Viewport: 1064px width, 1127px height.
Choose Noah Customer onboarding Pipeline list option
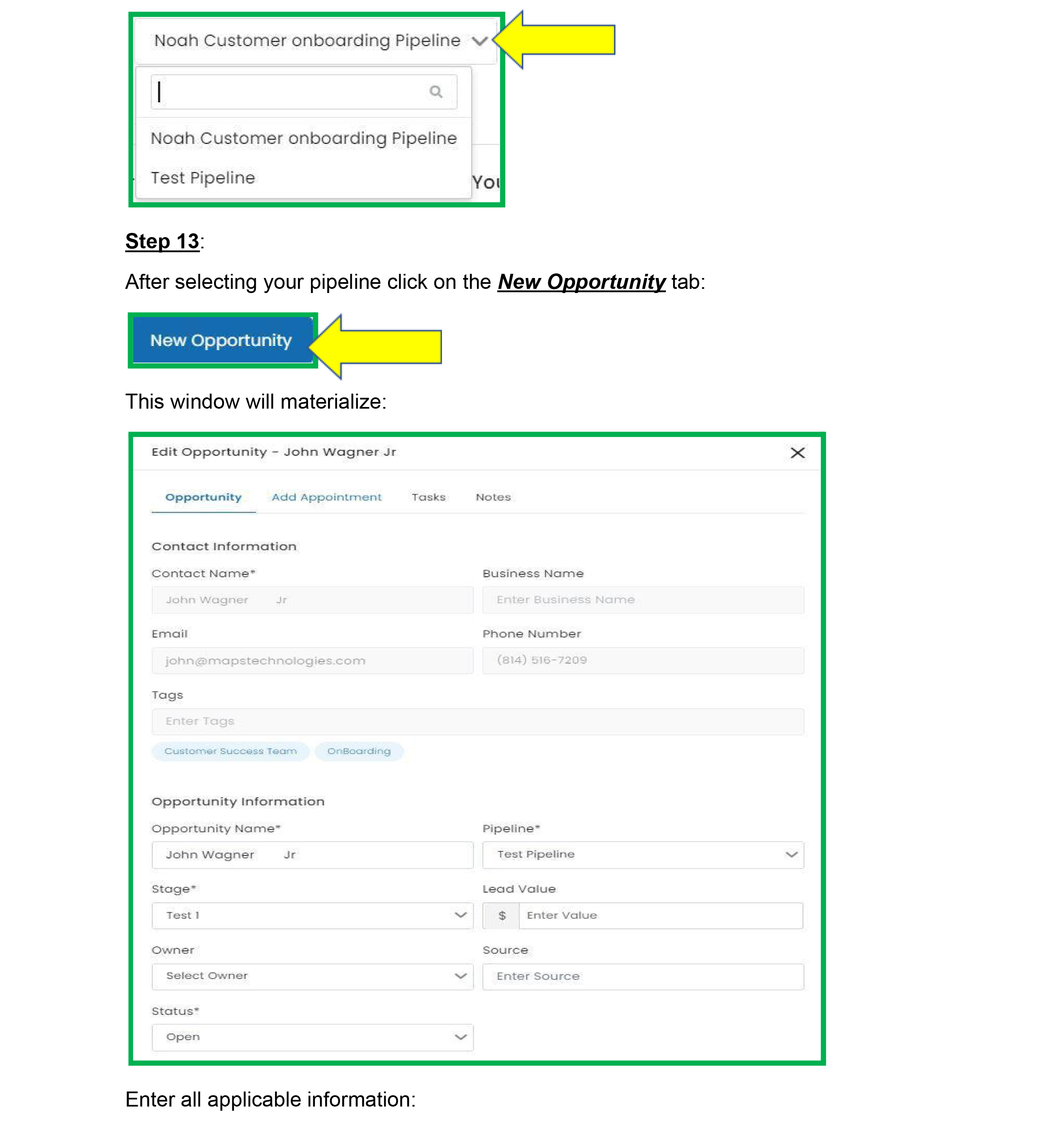(x=303, y=139)
